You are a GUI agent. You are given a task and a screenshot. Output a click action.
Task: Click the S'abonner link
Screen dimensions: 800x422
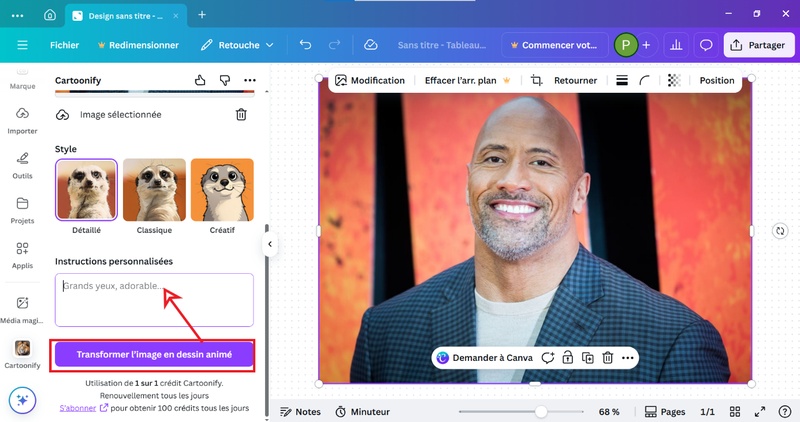click(77, 408)
